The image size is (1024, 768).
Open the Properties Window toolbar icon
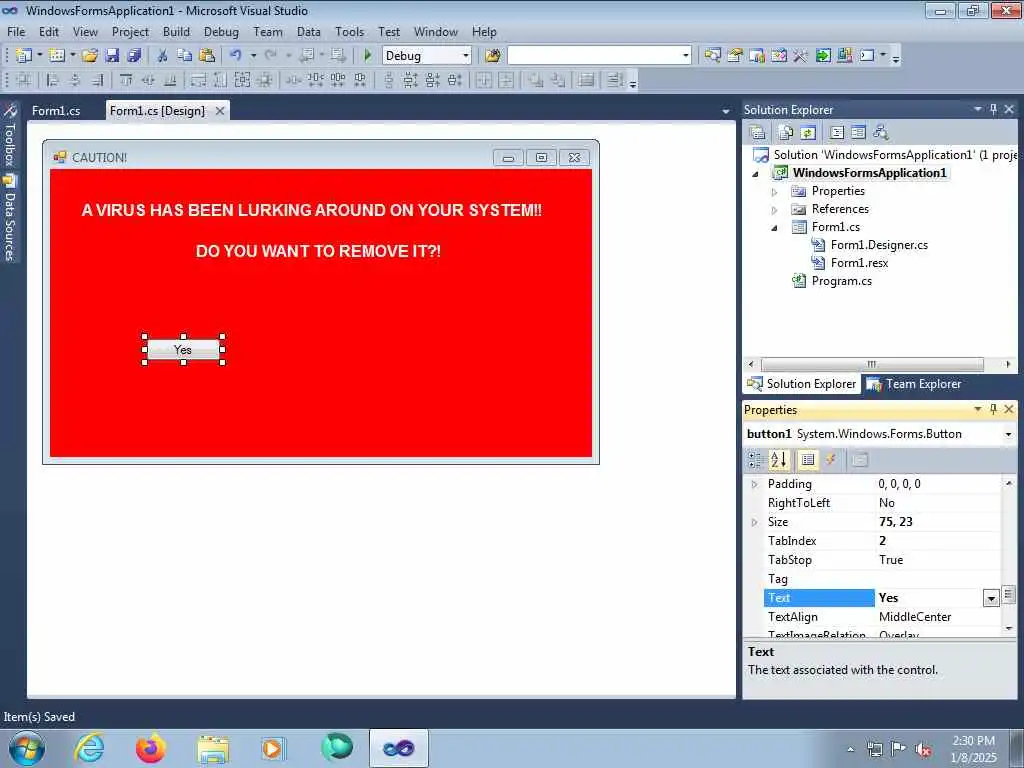pyautogui.click(x=735, y=56)
